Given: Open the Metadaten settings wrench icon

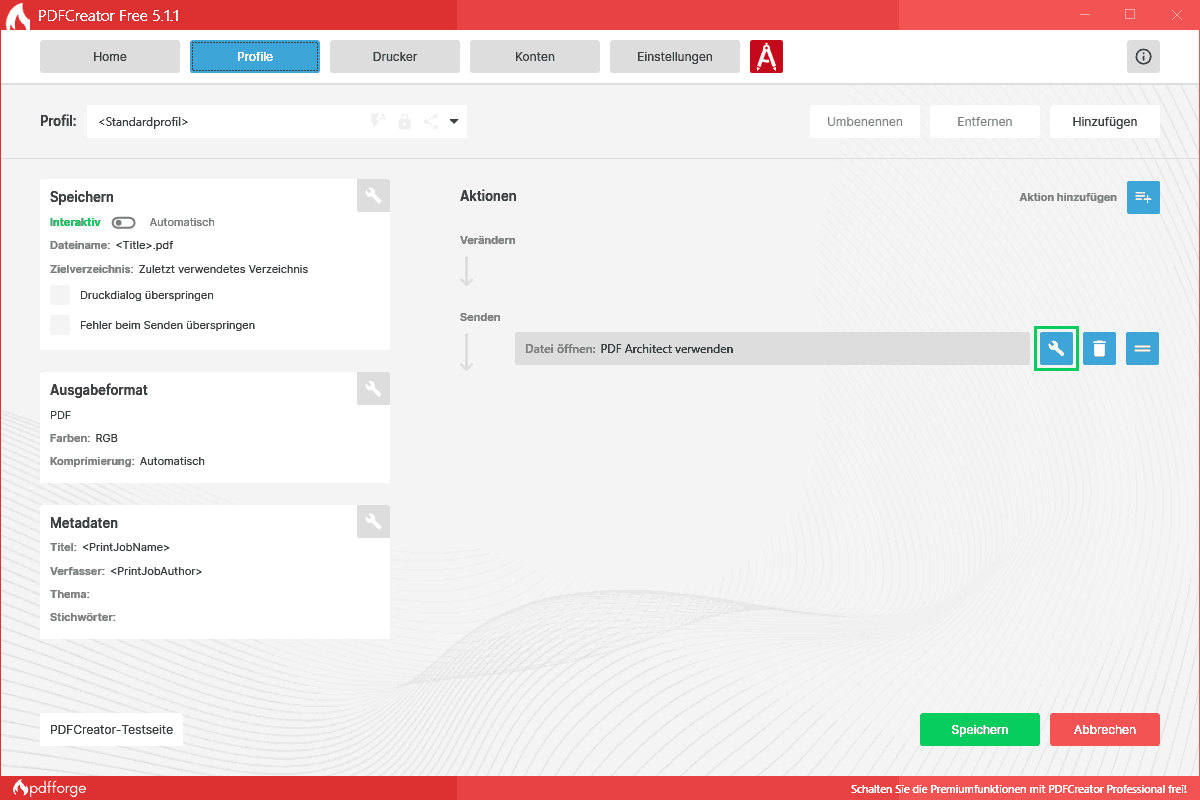Looking at the screenshot, I should tap(373, 521).
